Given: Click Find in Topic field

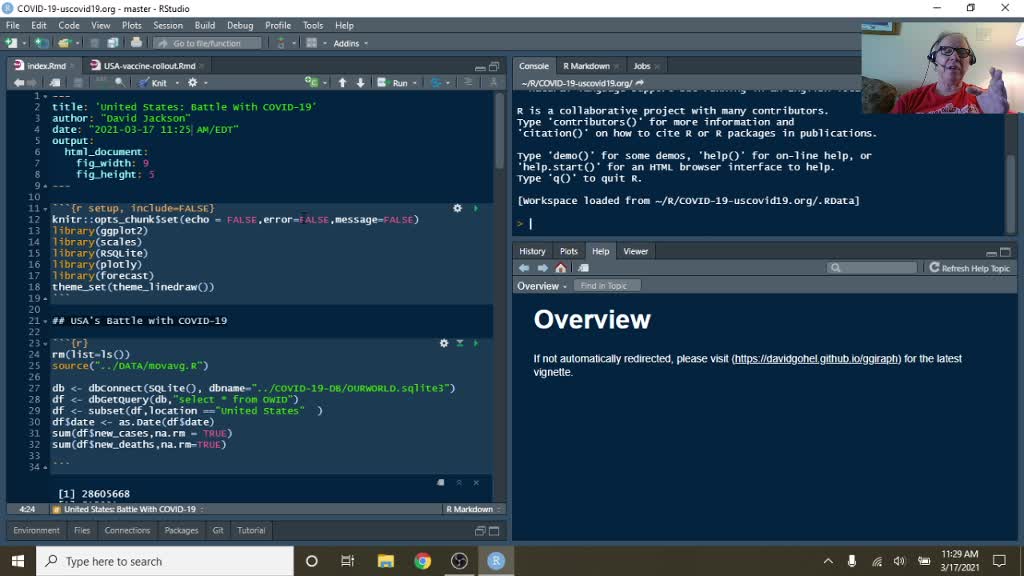Looking at the screenshot, I should point(606,286).
